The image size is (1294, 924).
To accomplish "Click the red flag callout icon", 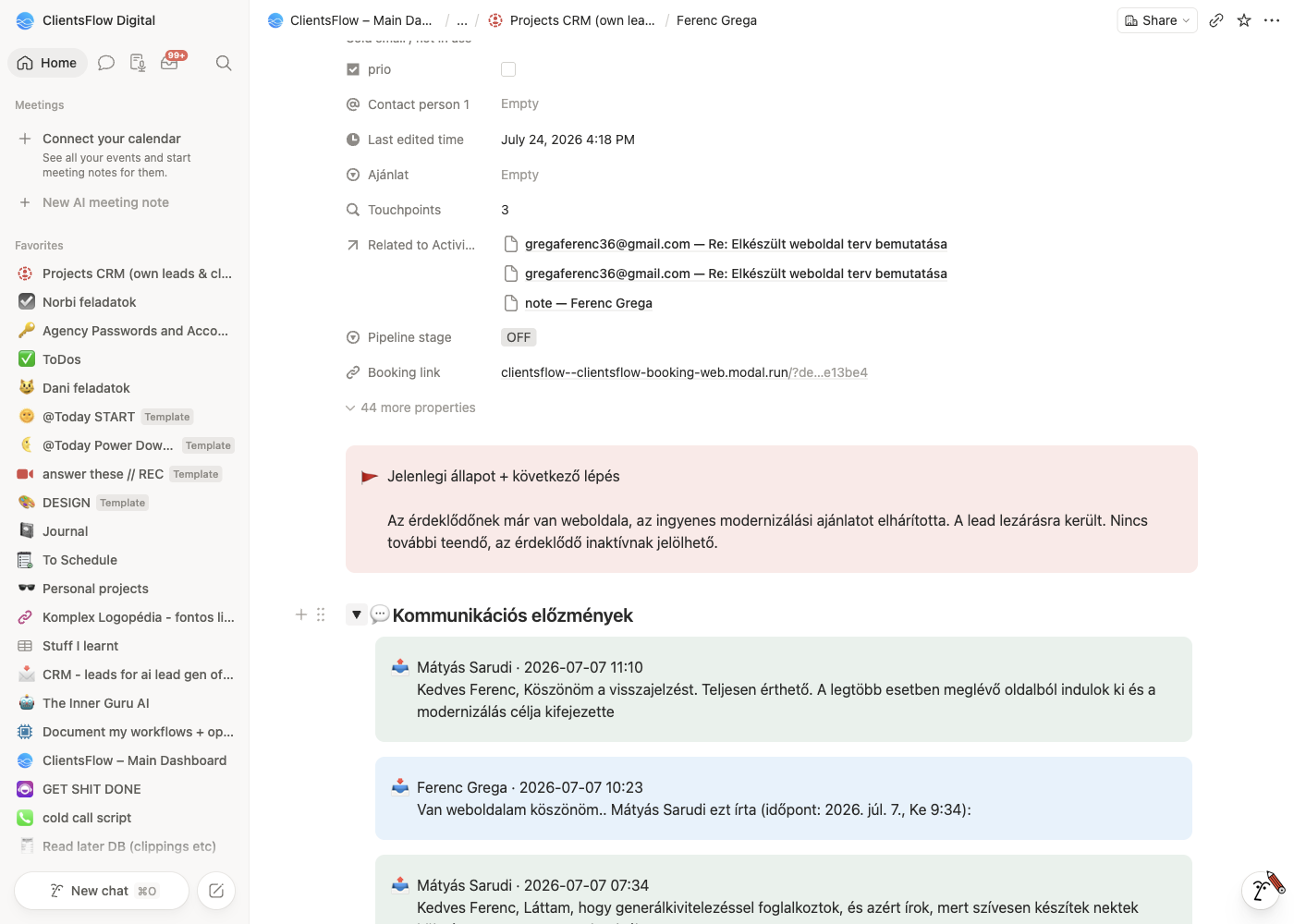I will (x=369, y=477).
